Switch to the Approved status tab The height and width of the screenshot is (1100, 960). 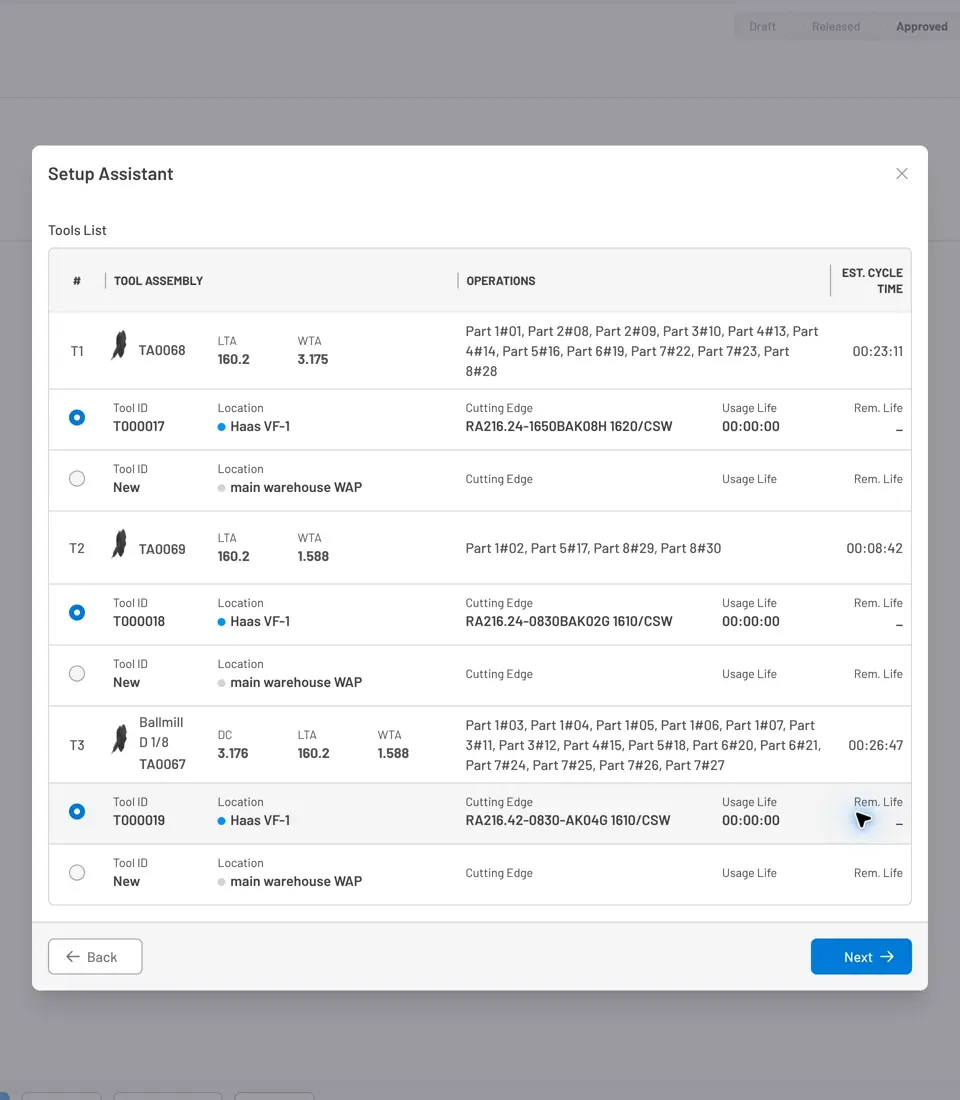click(x=921, y=27)
